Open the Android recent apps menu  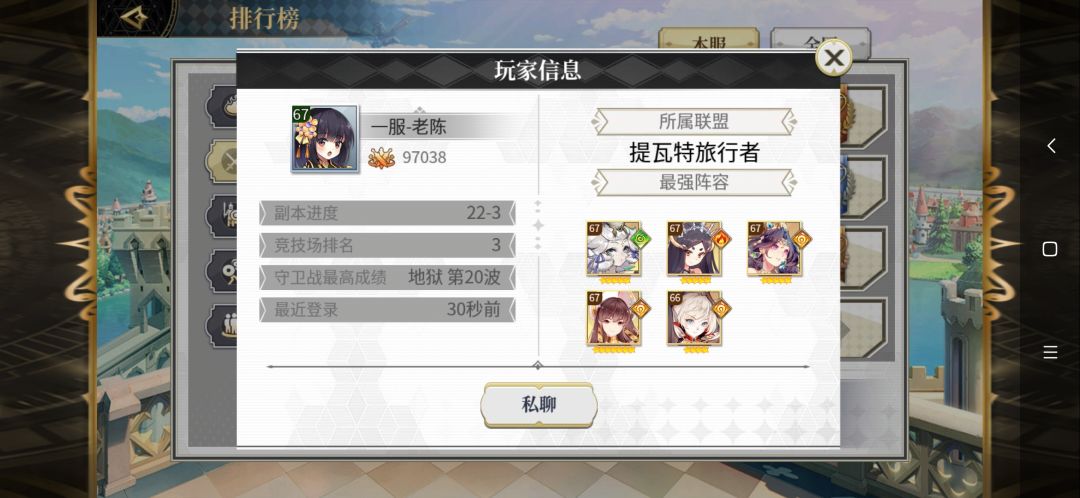click(x=1050, y=353)
